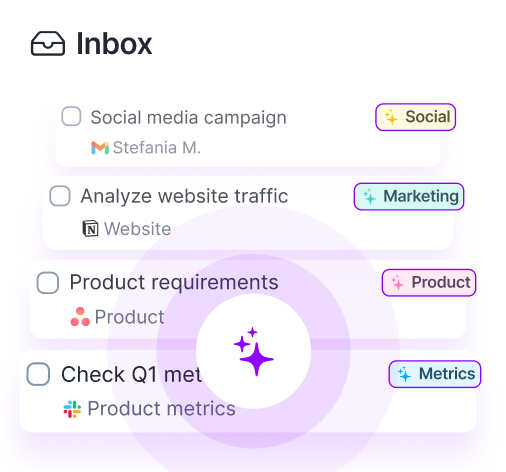Select the Marketing label tag
The width and height of the screenshot is (506, 472).
pyautogui.click(x=409, y=196)
